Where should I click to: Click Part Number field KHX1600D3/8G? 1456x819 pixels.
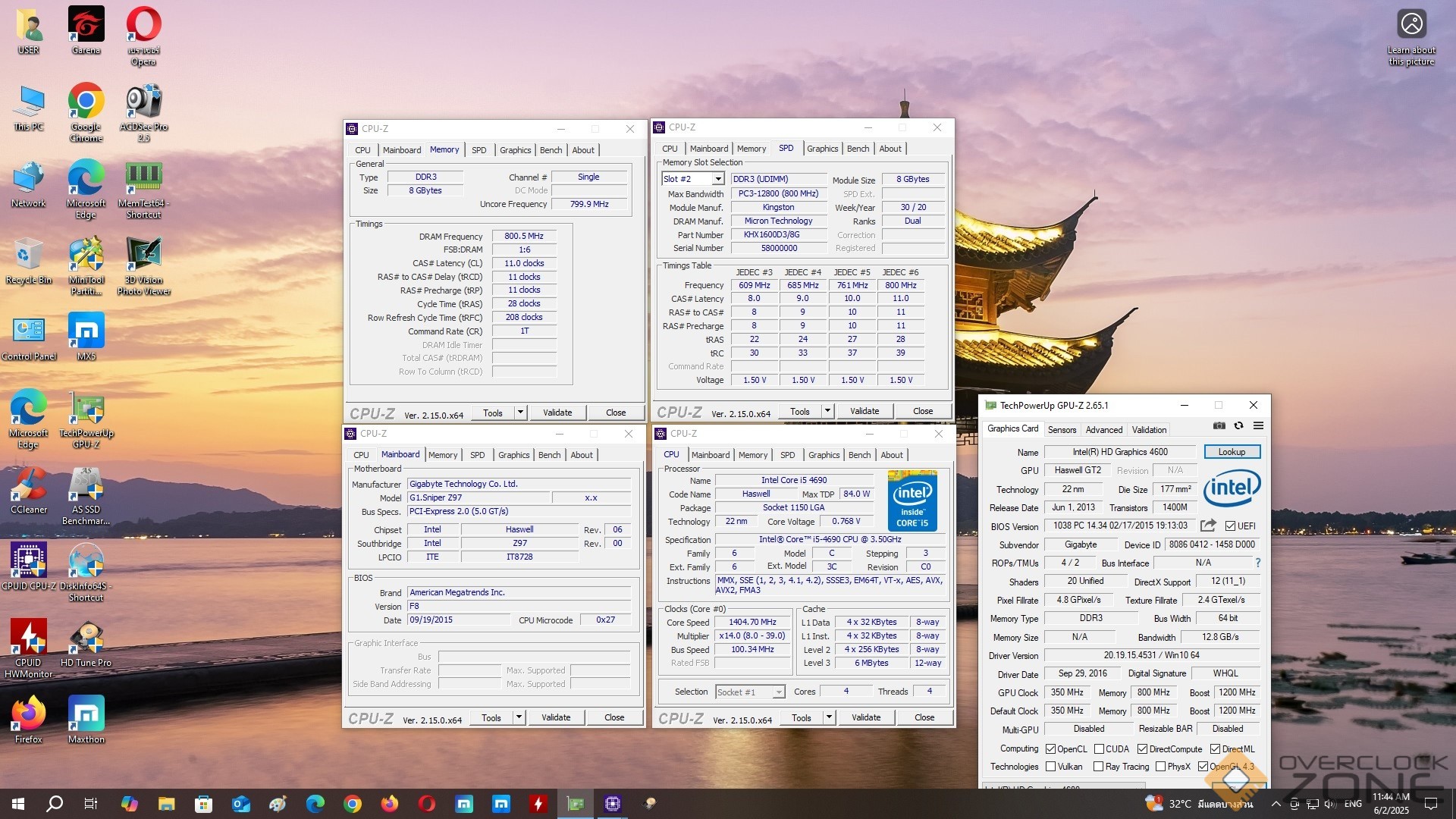pos(779,234)
